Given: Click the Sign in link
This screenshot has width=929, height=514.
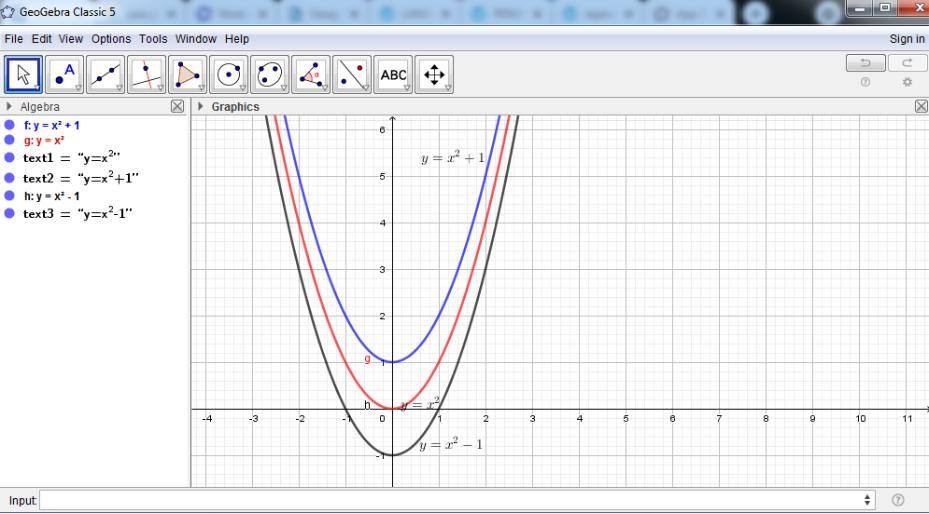Looking at the screenshot, I should pos(906,39).
